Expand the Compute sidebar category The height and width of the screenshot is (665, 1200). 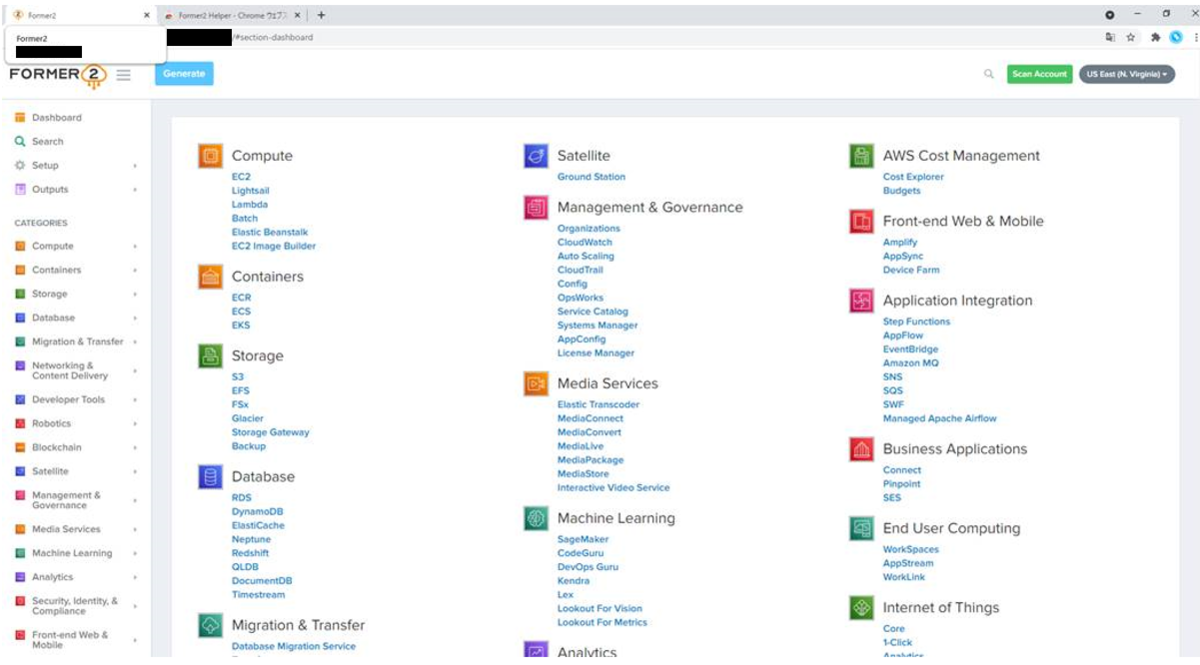pyautogui.click(x=135, y=246)
